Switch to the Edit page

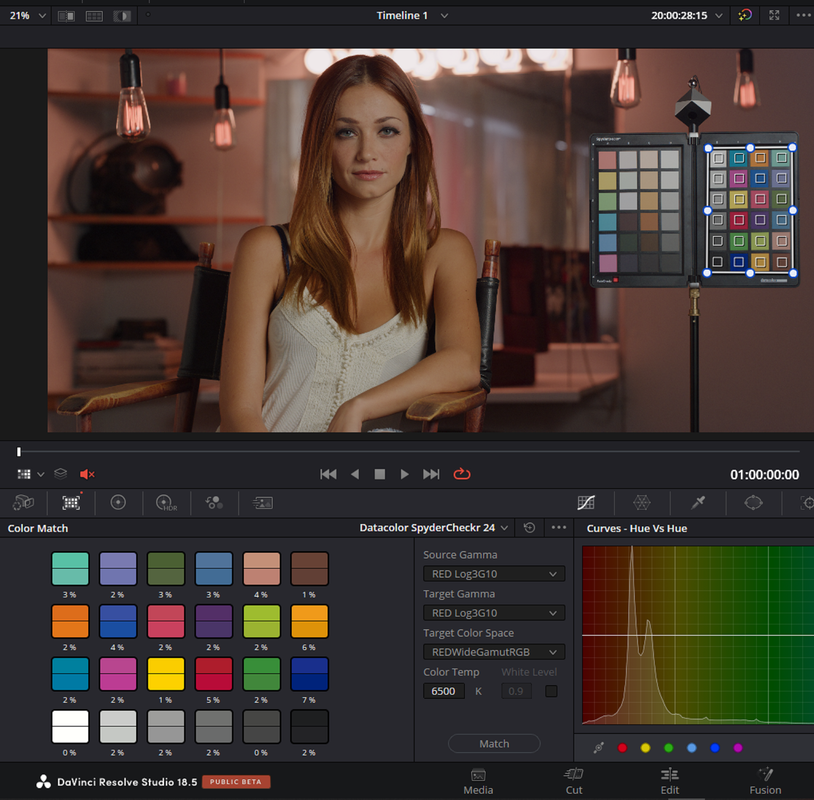(x=670, y=781)
